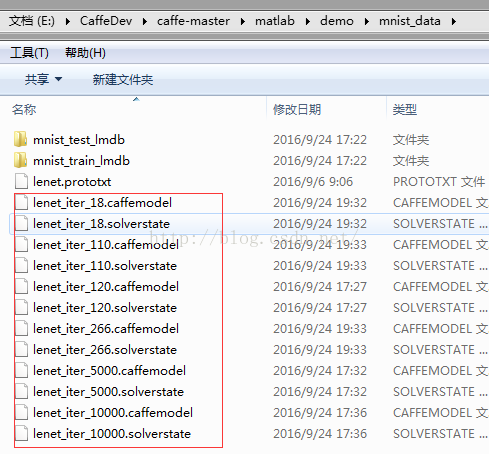Viewport: 489px width, 454px height.
Task: Select file name lenet_iter_10000.solverstate
Action: tap(112, 434)
